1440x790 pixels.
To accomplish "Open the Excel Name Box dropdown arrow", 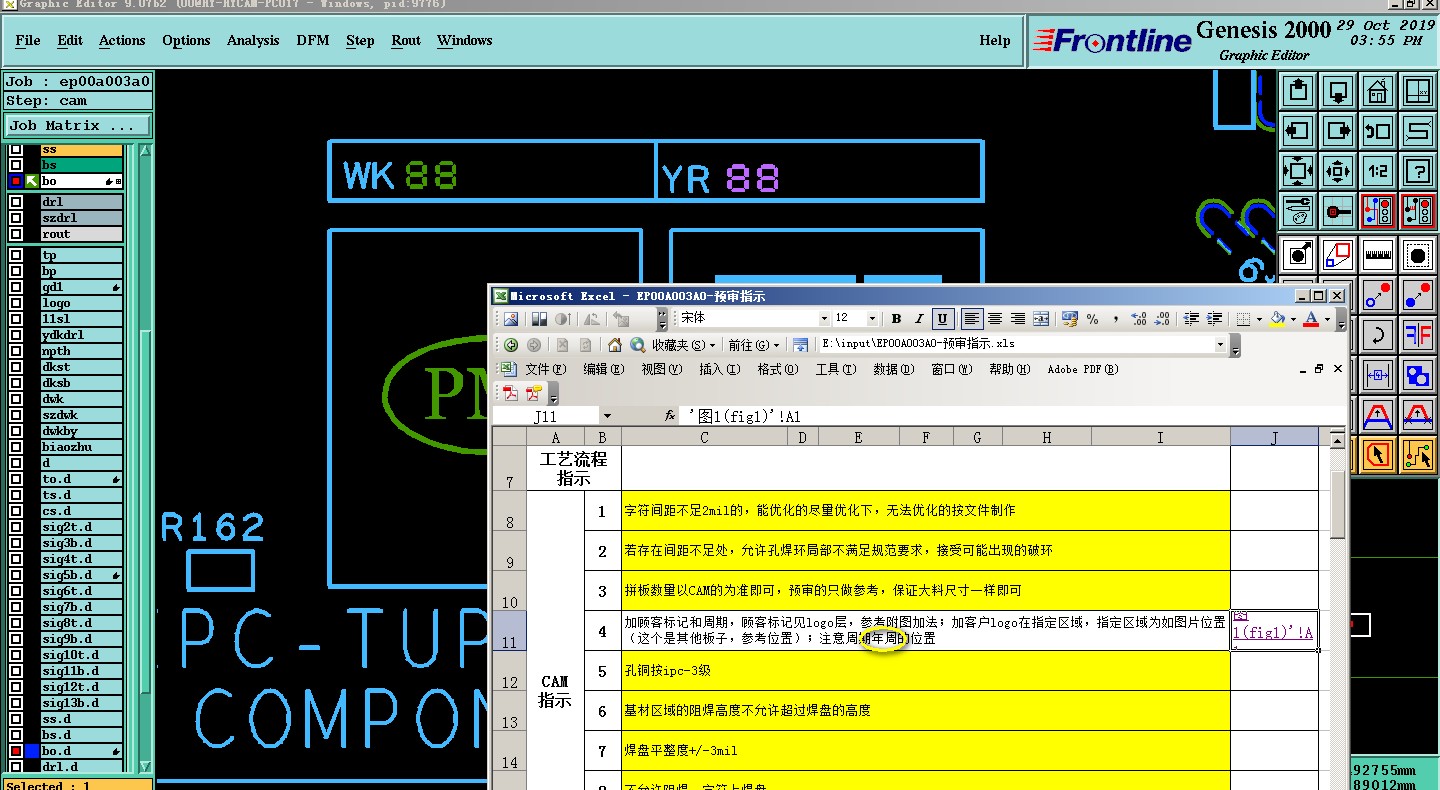I will [606, 416].
